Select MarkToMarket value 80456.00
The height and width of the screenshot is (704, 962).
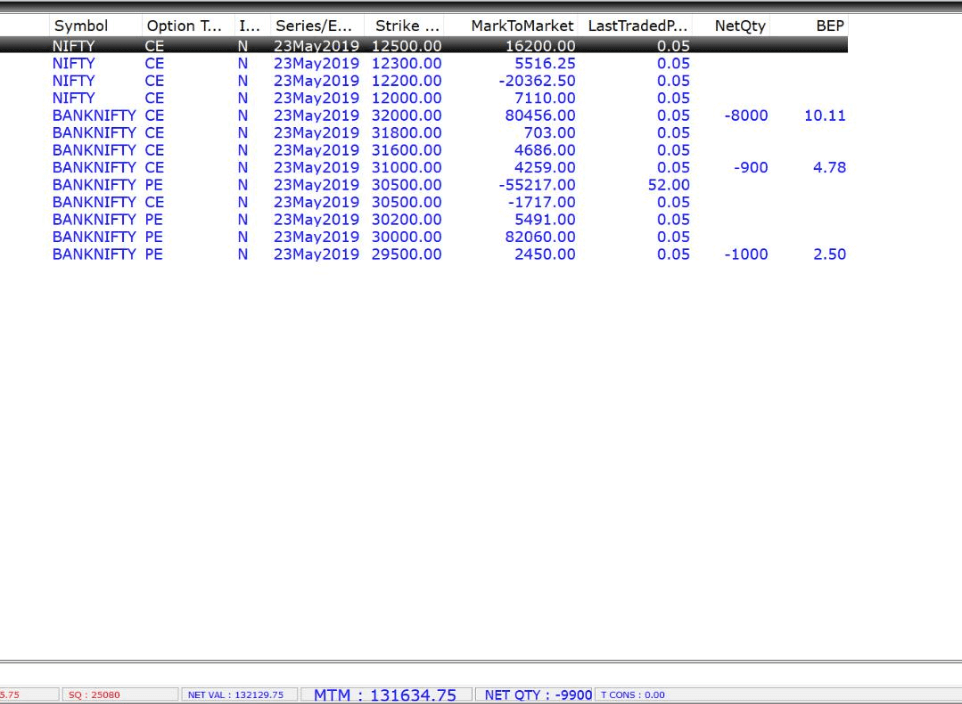(x=541, y=115)
